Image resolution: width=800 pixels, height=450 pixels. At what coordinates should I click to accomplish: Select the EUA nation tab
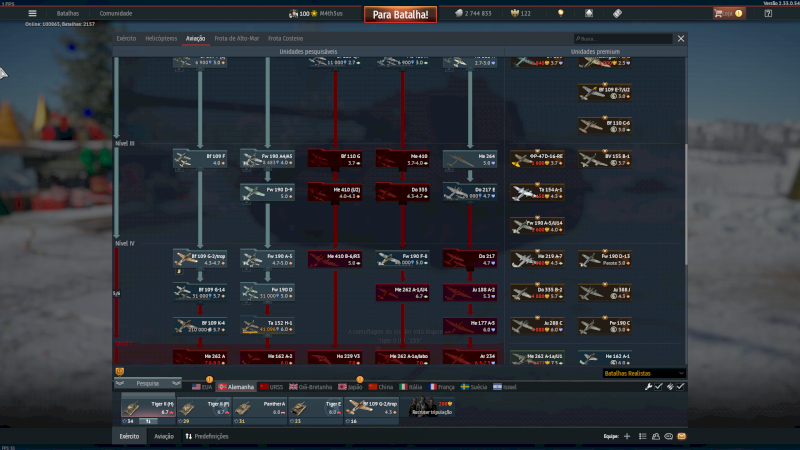click(202, 387)
